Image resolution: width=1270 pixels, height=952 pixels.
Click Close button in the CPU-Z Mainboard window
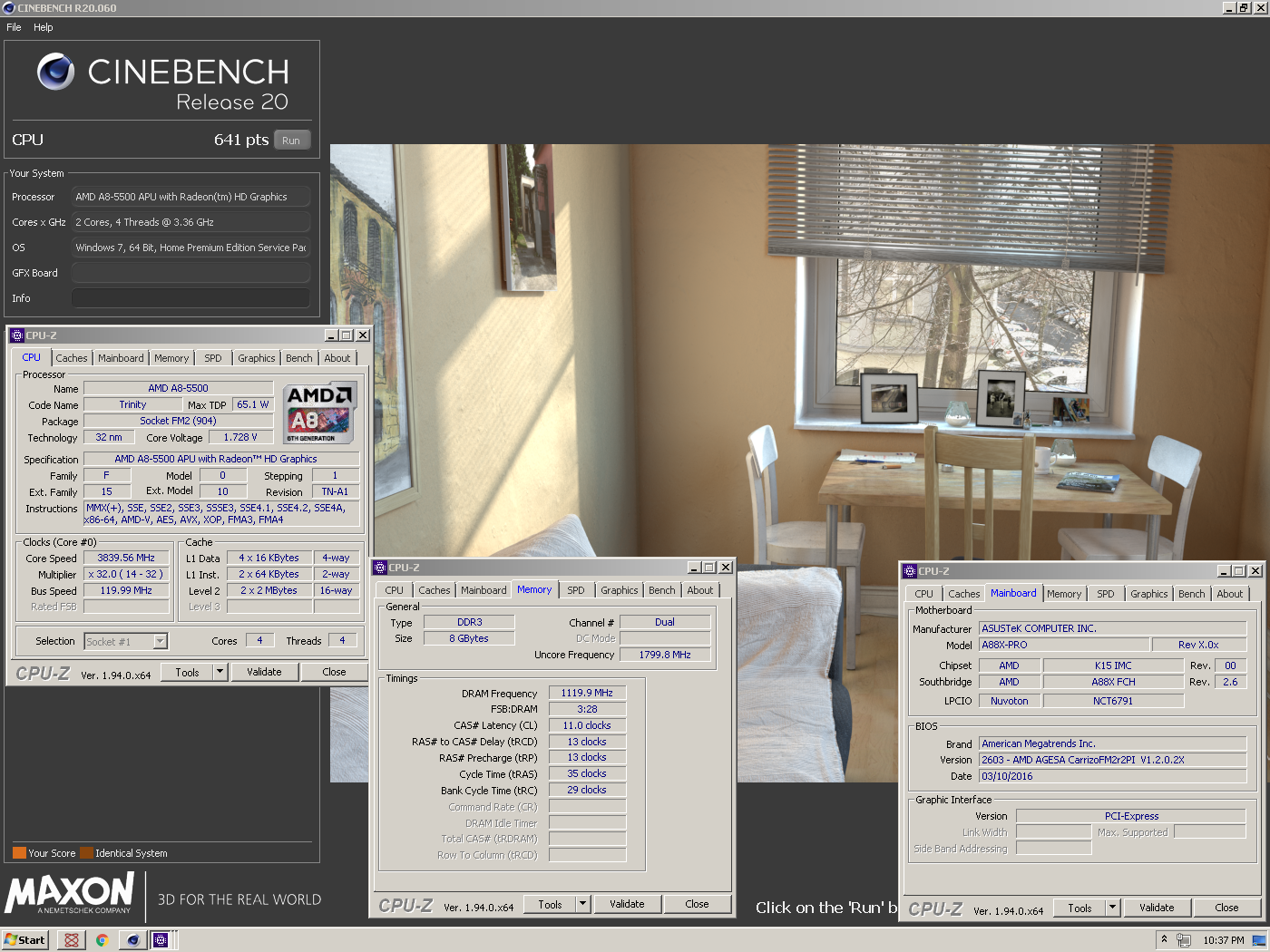1226,908
